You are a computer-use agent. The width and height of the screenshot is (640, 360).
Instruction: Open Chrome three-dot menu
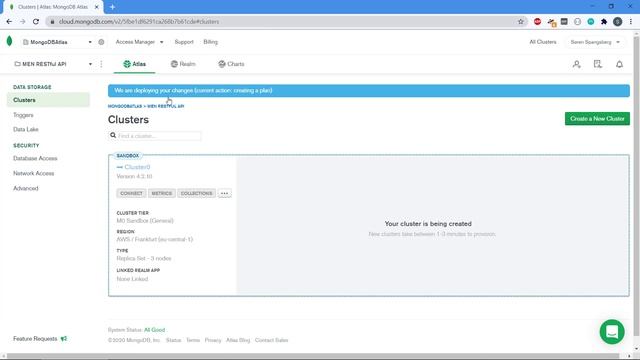(631, 22)
